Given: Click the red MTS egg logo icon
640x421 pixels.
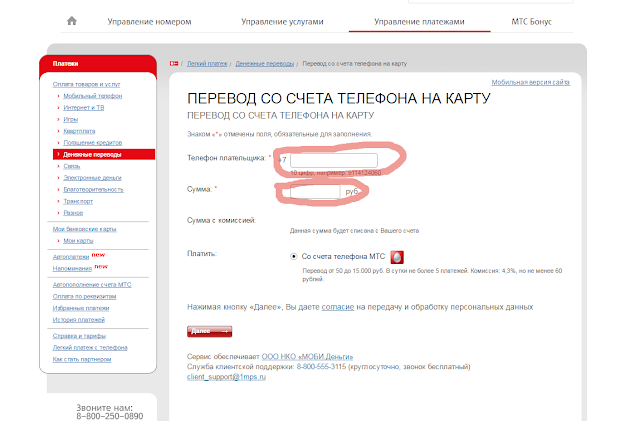Looking at the screenshot, I should [397, 257].
